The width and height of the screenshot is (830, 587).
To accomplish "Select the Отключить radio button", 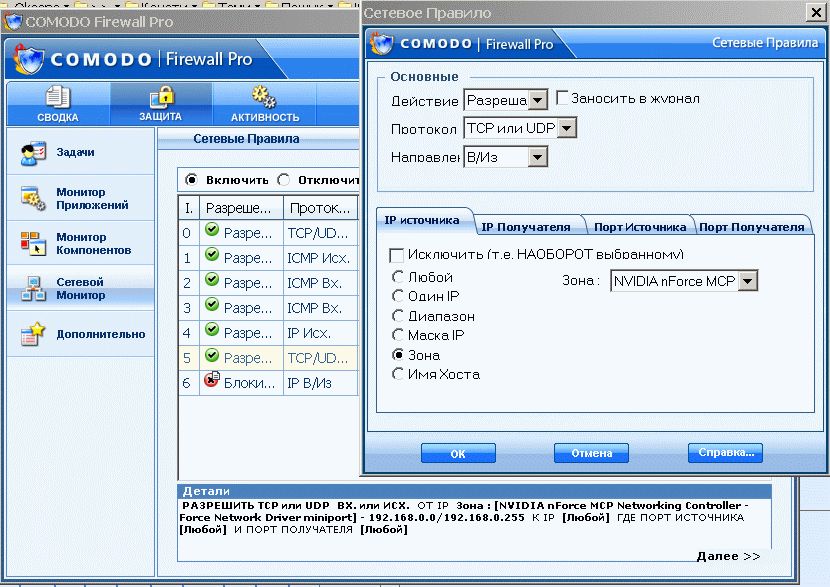I will pos(284,180).
